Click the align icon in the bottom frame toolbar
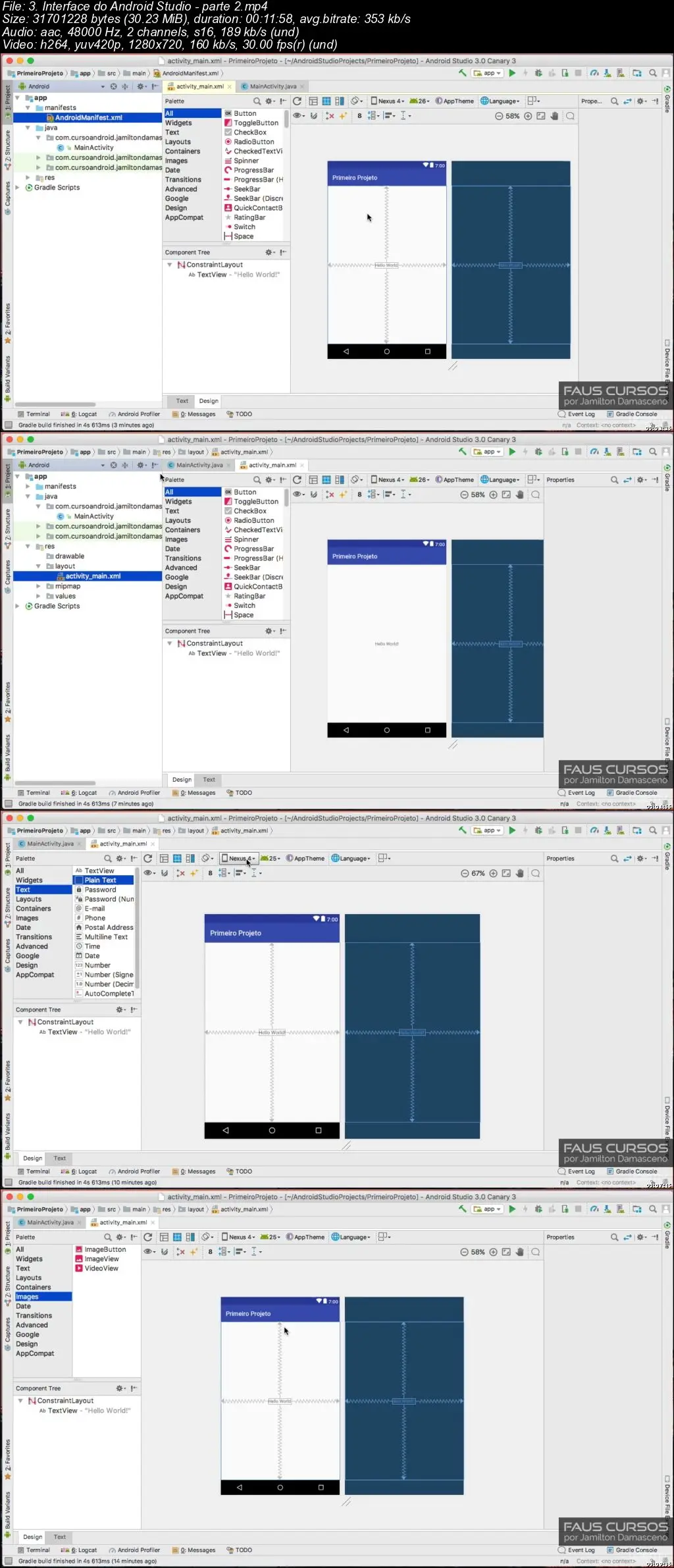674x1568 pixels. click(x=240, y=1252)
